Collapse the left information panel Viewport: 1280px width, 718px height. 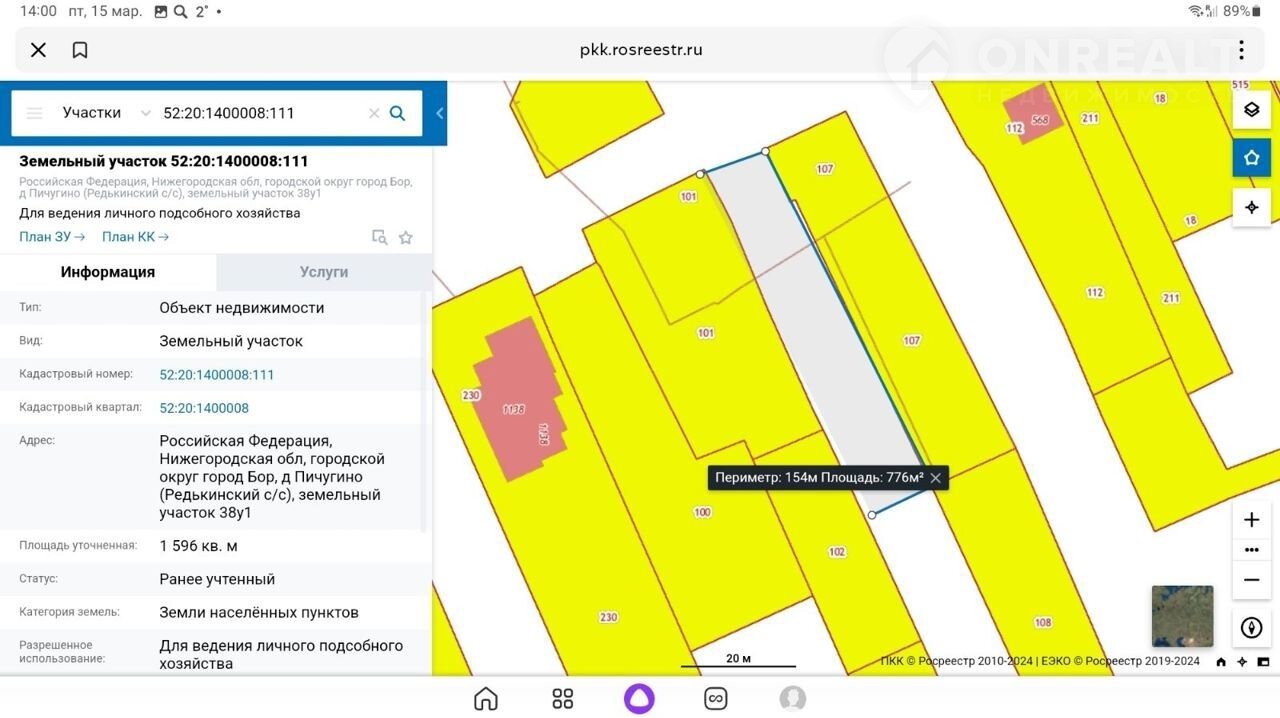[440, 113]
